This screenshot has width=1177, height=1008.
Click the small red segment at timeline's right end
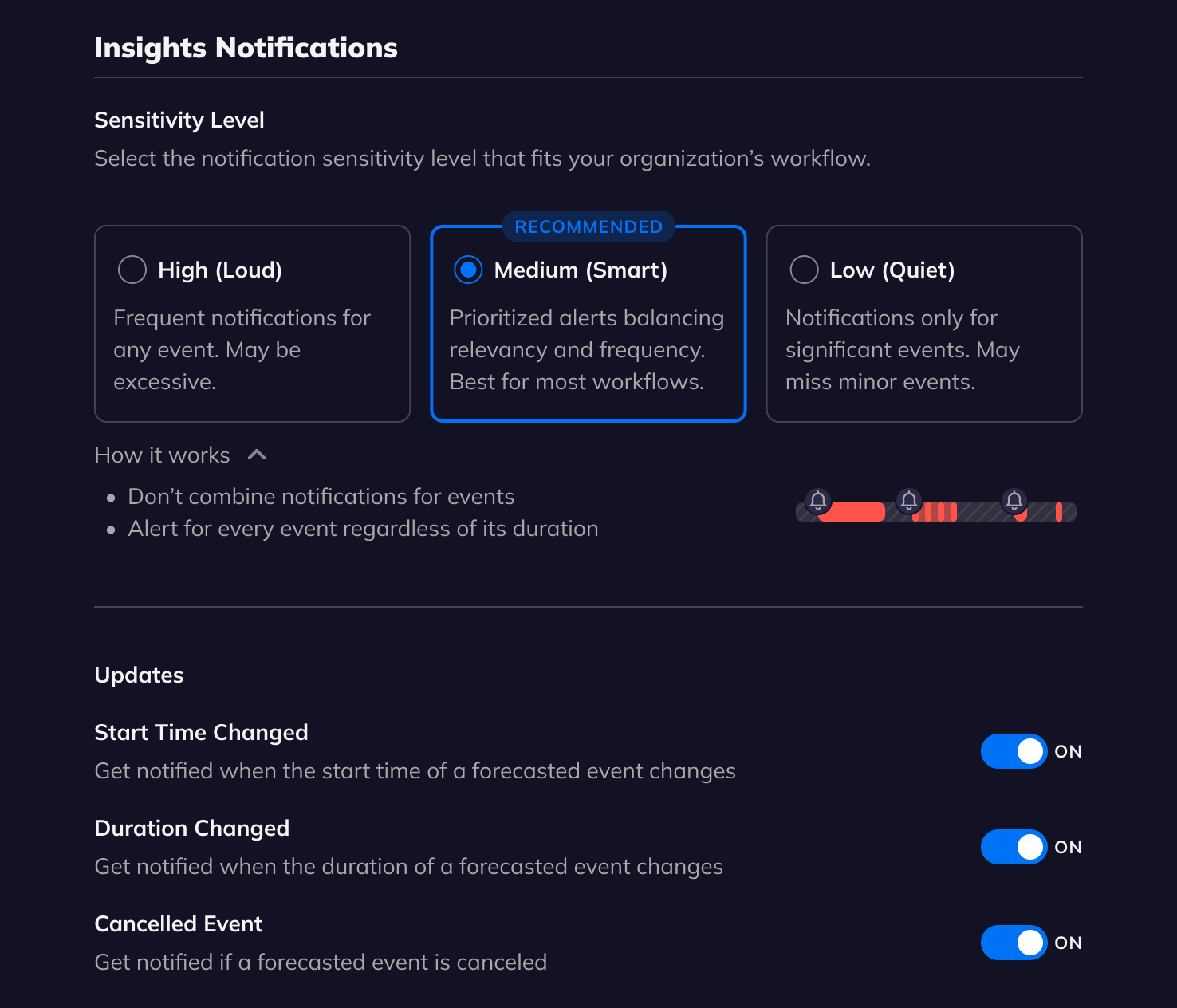(x=1059, y=512)
